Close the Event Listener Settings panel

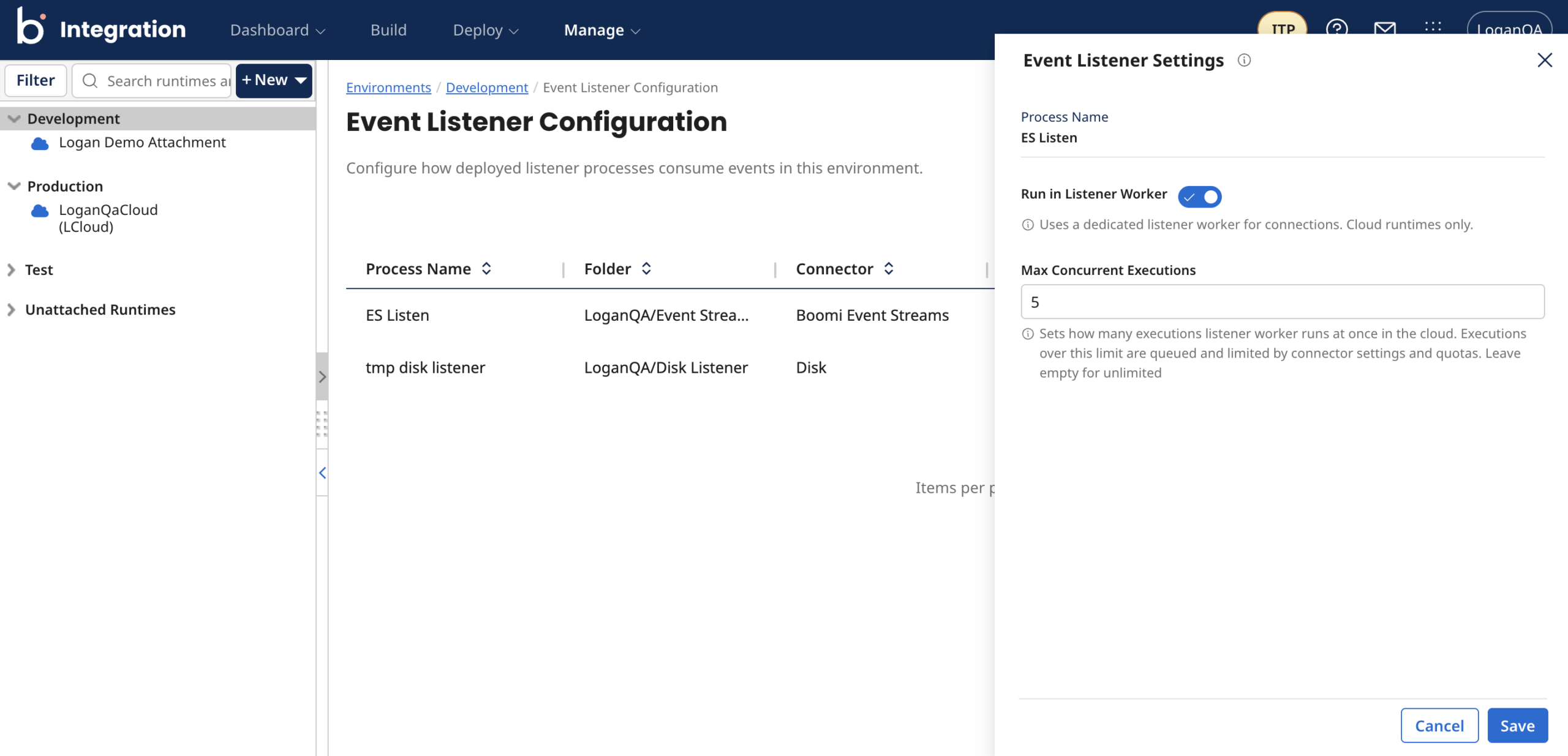[x=1545, y=60]
